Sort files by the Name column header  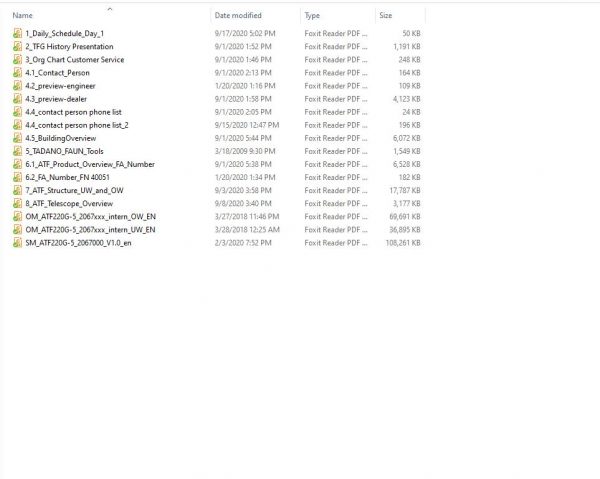23,15
